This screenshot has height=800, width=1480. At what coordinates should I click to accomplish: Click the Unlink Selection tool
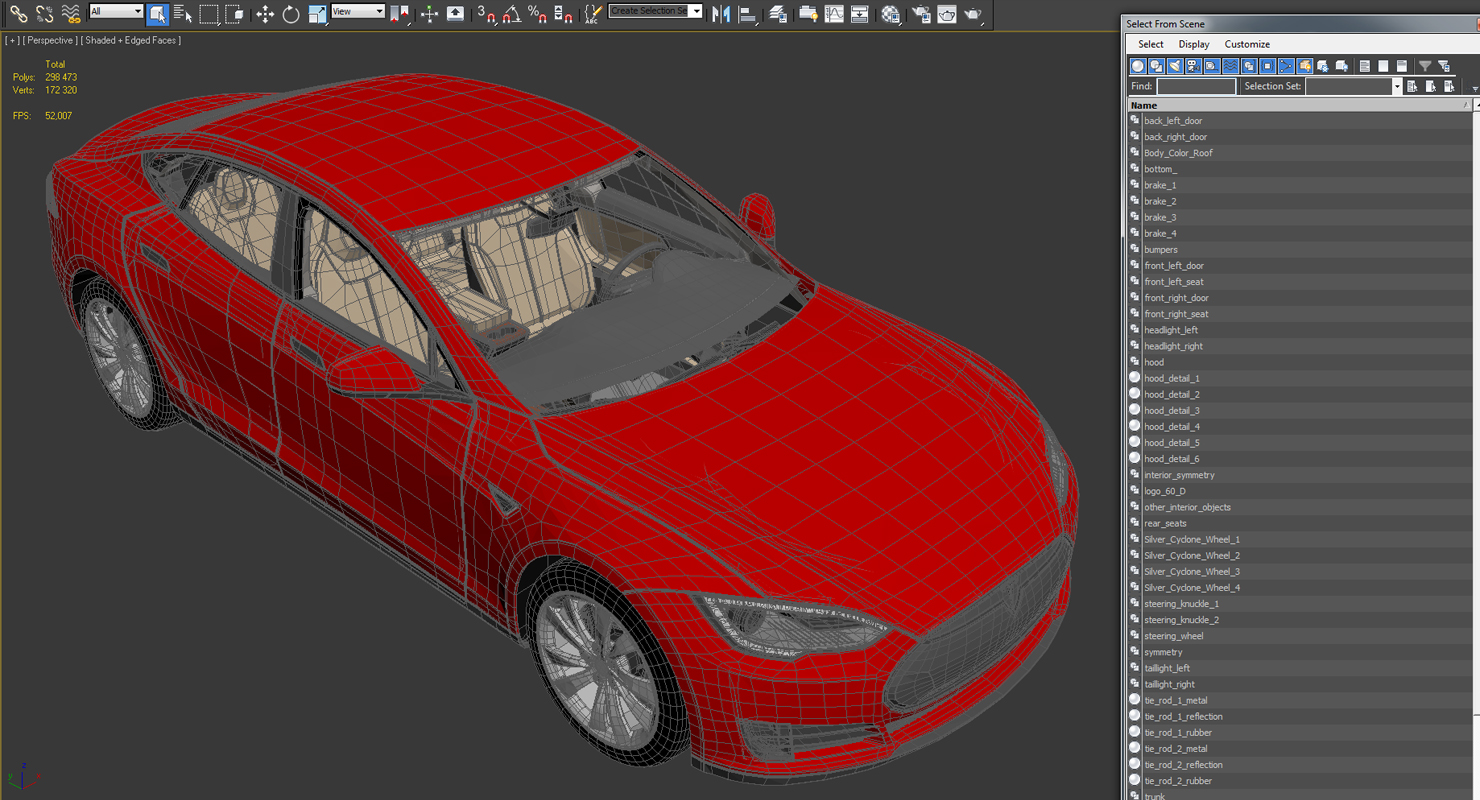tap(45, 14)
